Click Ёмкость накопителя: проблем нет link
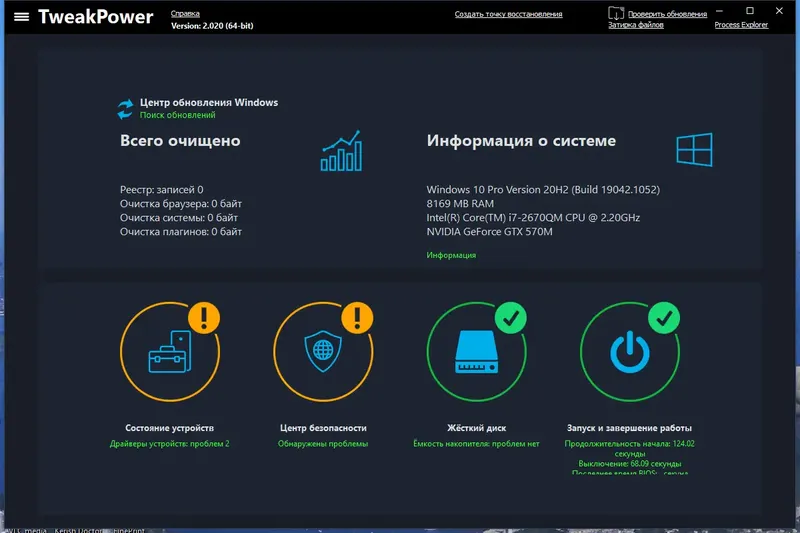This screenshot has height=533, width=800. 476,444
